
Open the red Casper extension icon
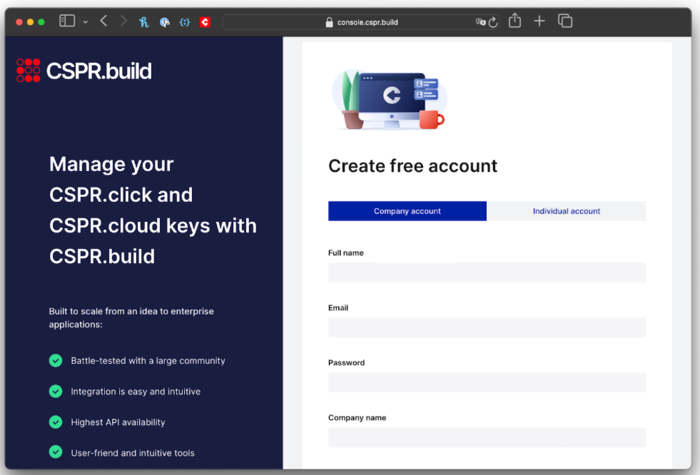205,22
